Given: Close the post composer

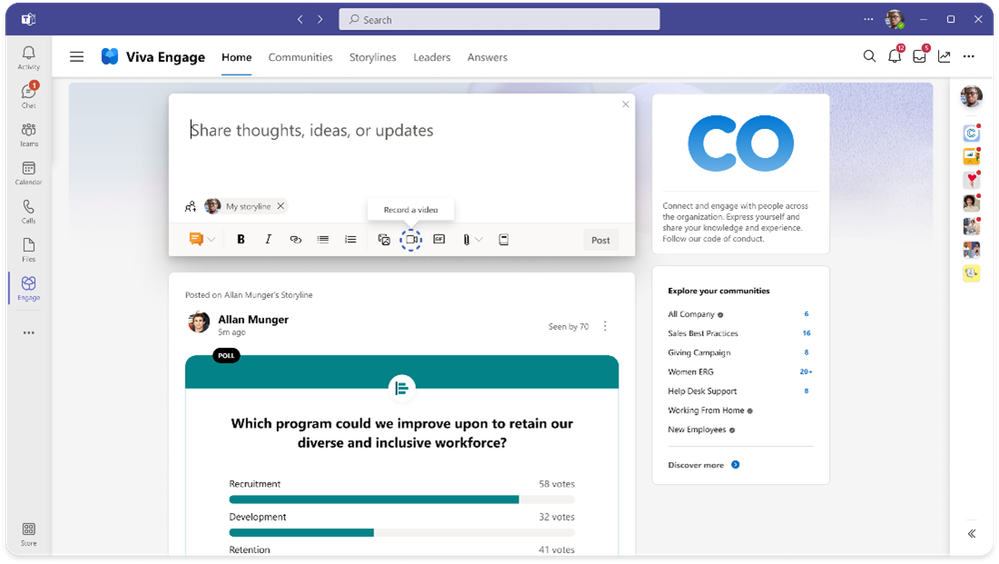Looking at the screenshot, I should (625, 105).
